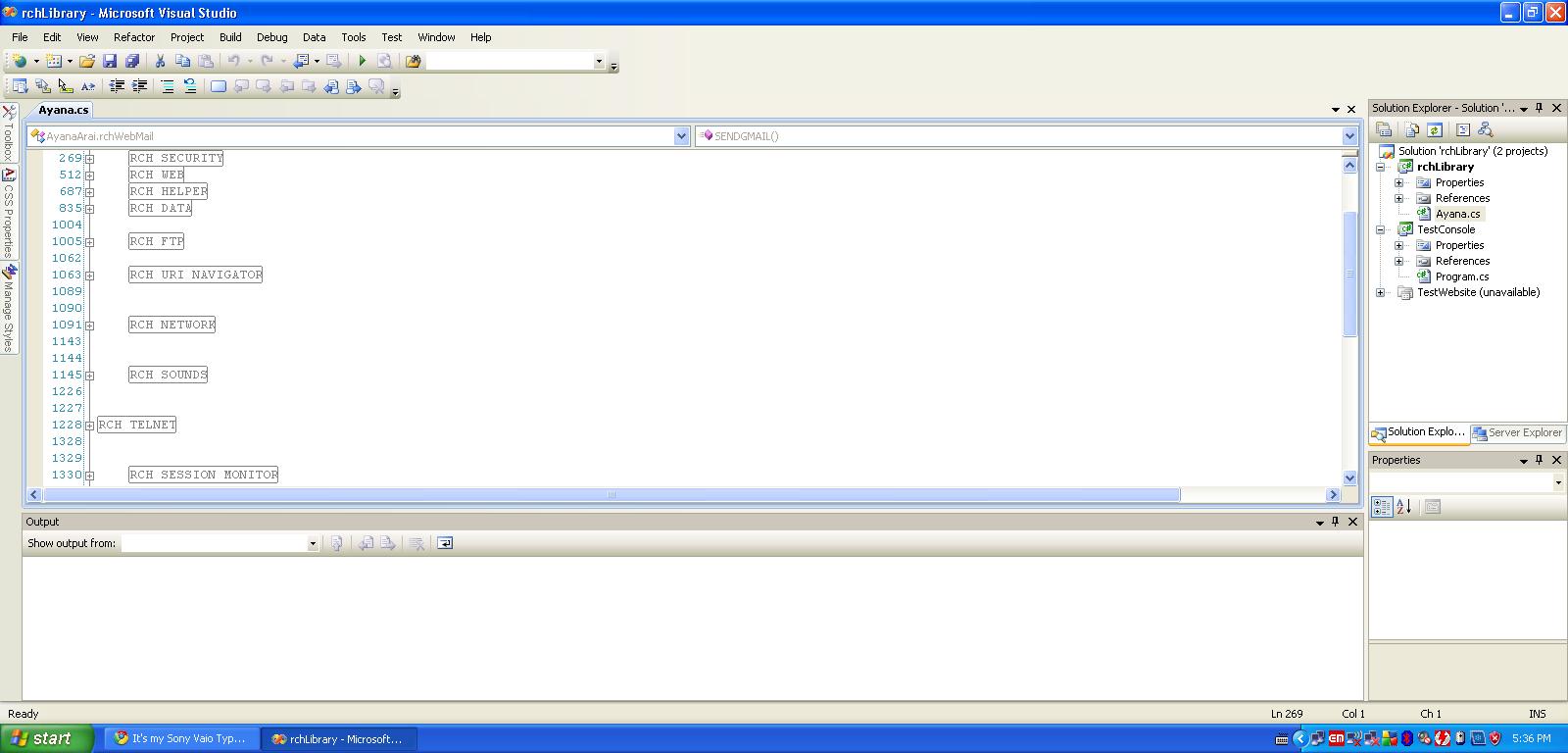Screen dimensions: 1568x753
Task: Open the Debug menu
Action: (272, 37)
